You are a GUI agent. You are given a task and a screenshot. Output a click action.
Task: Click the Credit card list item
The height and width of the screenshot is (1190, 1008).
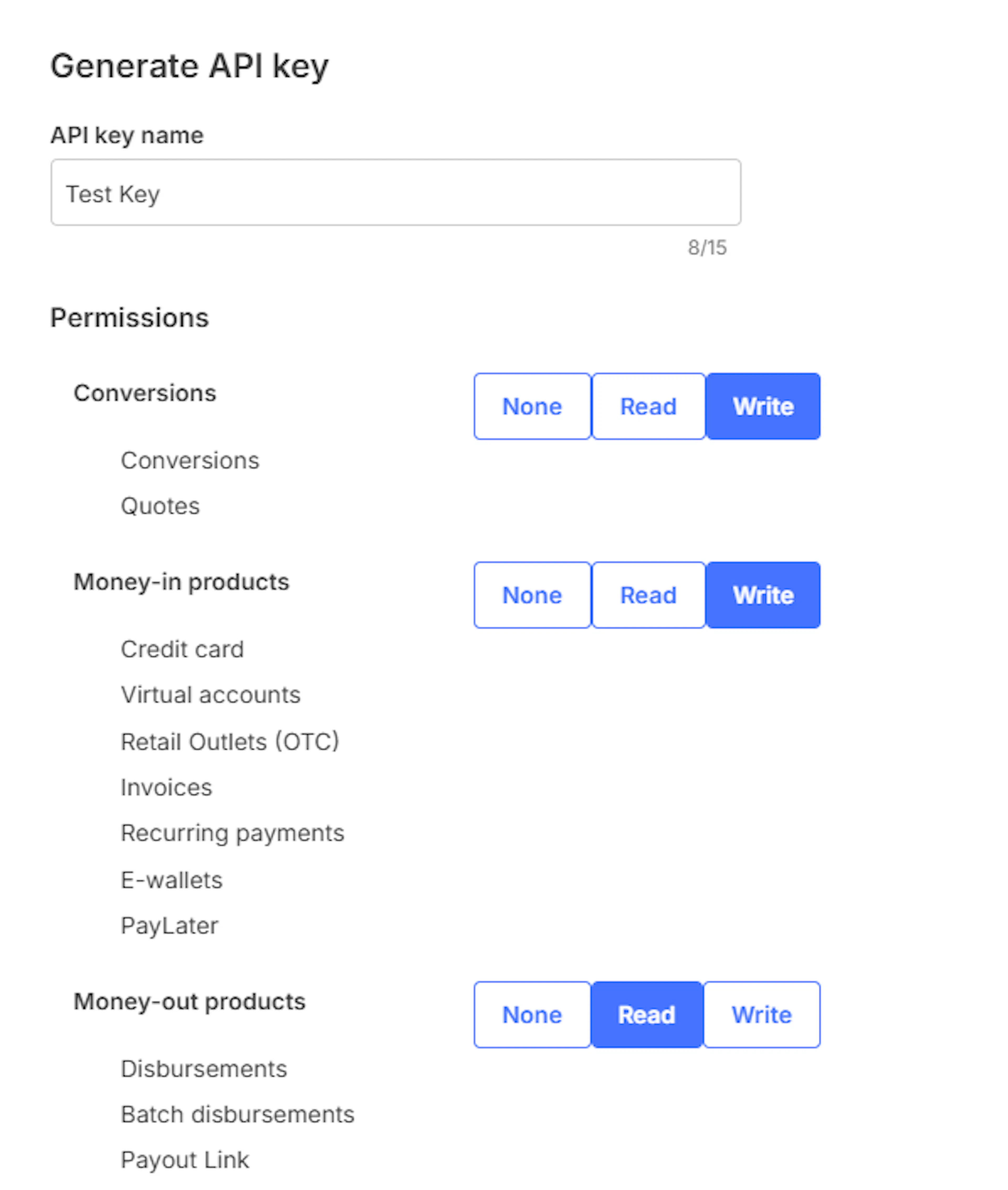pos(182,649)
